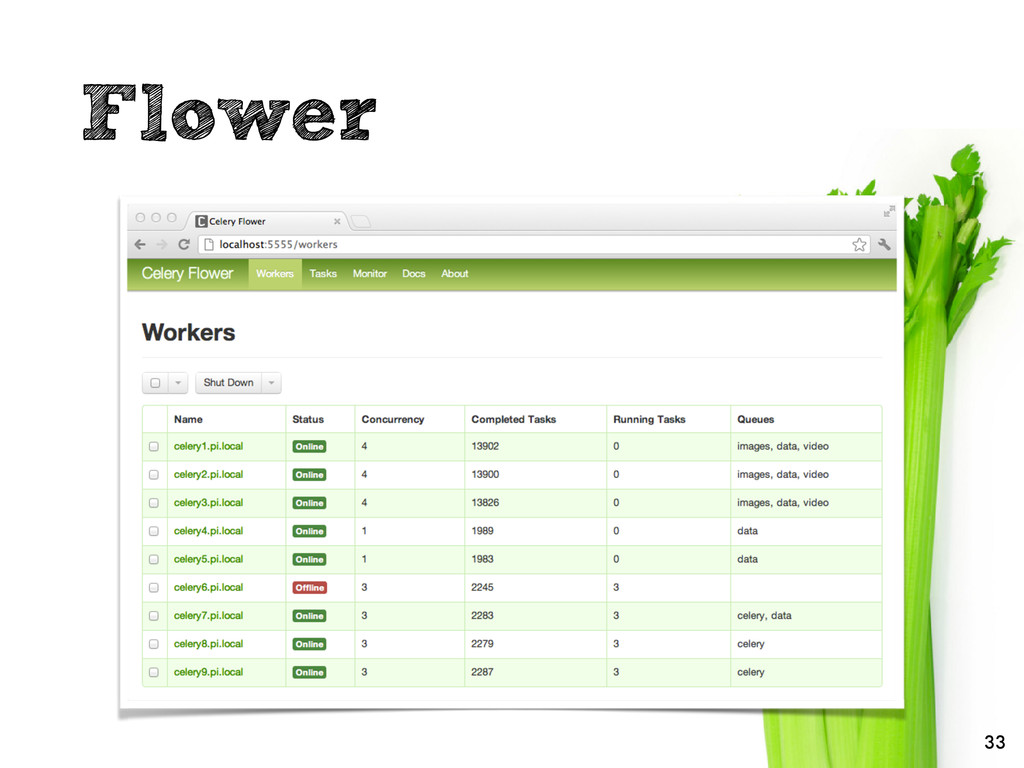Check the celery7.pi.local checkbox
The image size is (1024, 768).
coord(154,616)
